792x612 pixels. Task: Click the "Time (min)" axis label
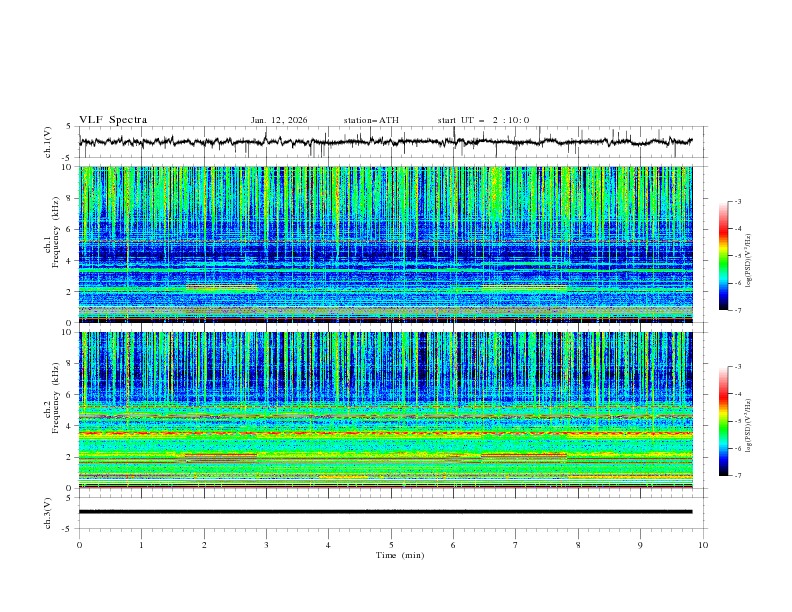tap(400, 555)
